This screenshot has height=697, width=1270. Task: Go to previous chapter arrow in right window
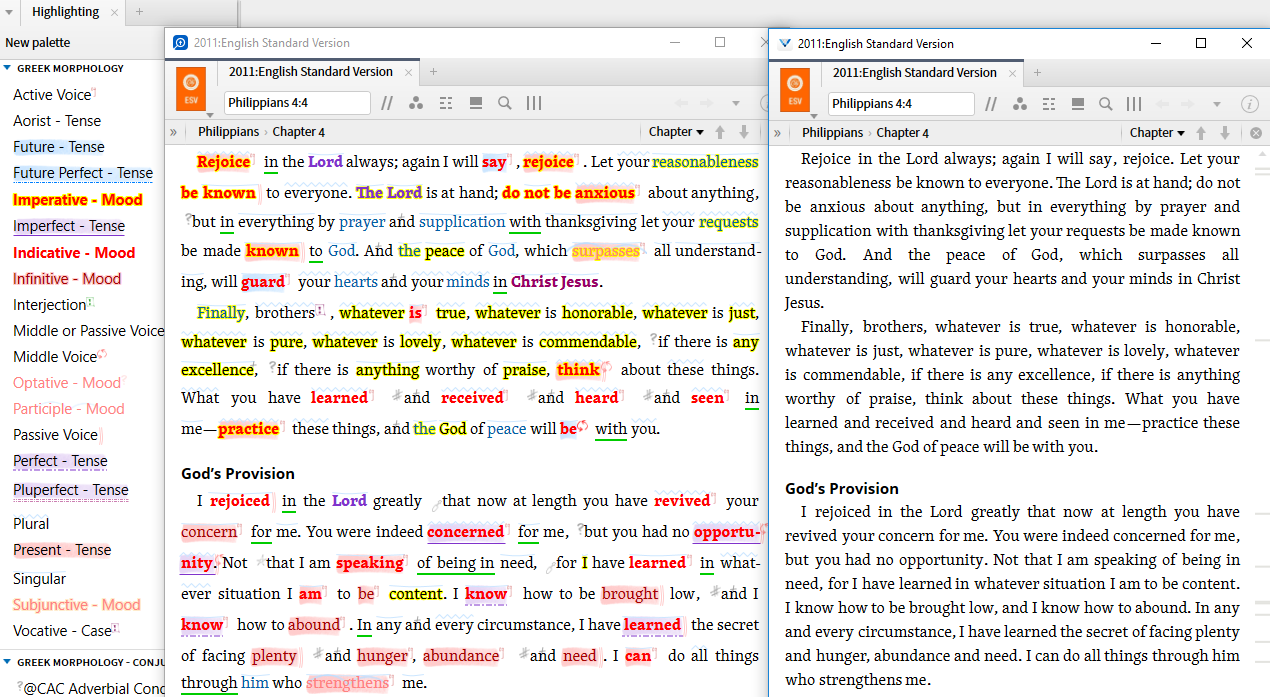(1202, 133)
